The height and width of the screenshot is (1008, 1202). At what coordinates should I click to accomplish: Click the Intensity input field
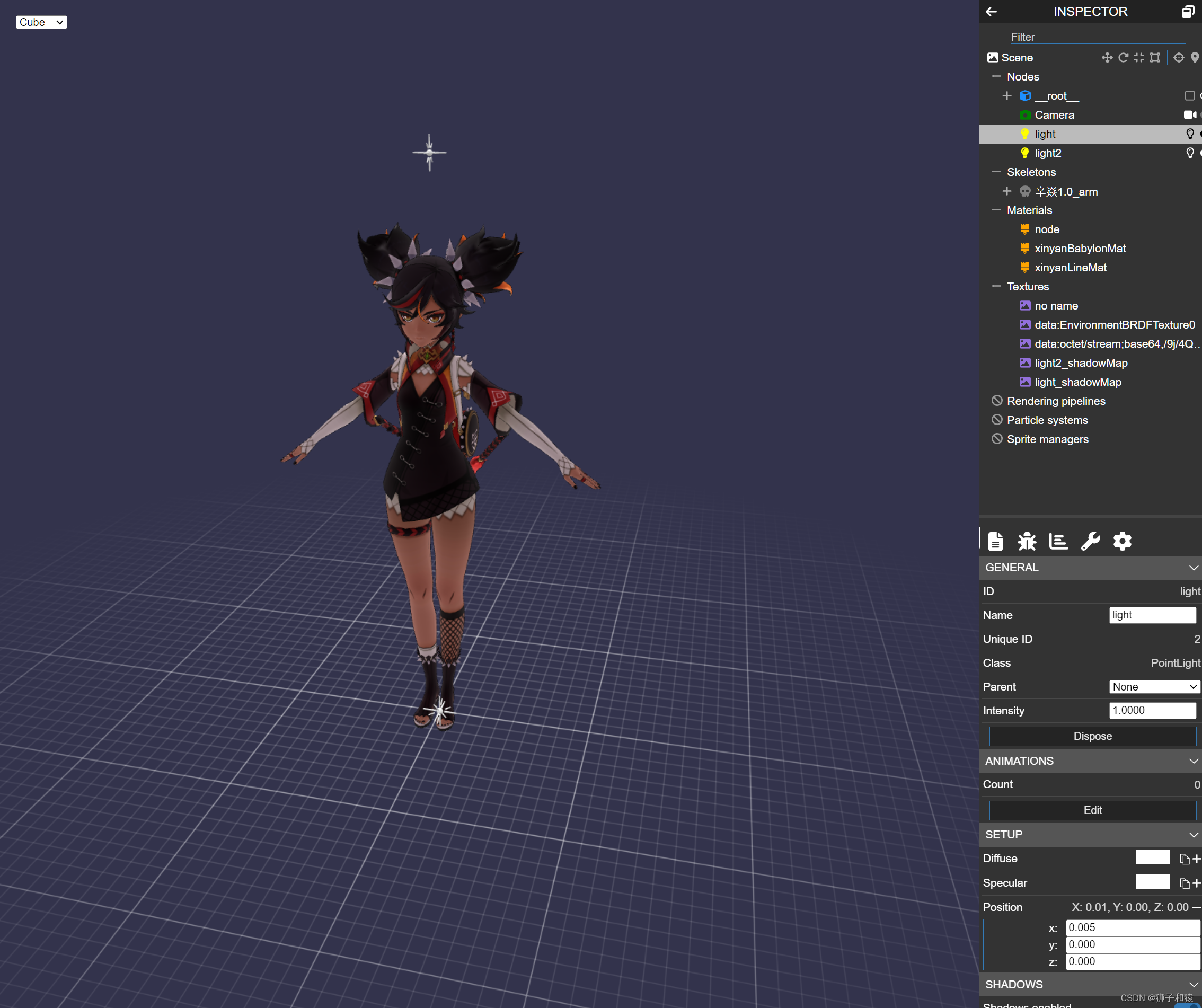[x=1152, y=710]
